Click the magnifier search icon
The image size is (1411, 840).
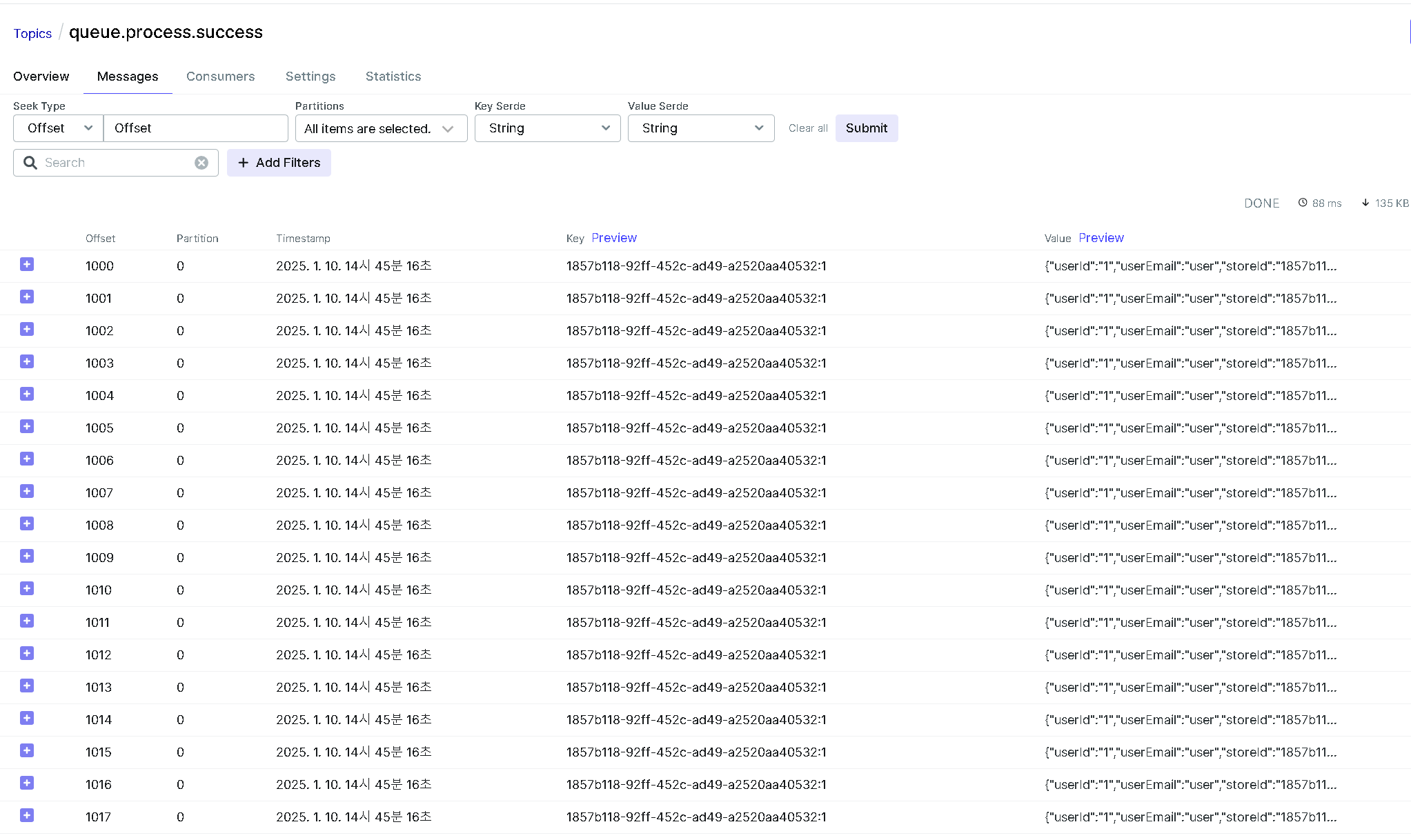tap(30, 163)
